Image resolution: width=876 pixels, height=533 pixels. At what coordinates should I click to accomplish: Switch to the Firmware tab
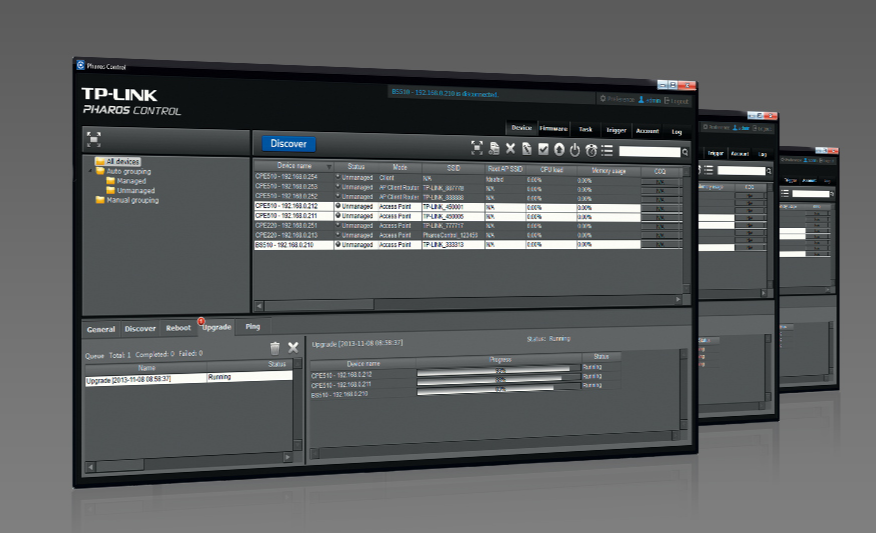pyautogui.click(x=554, y=129)
